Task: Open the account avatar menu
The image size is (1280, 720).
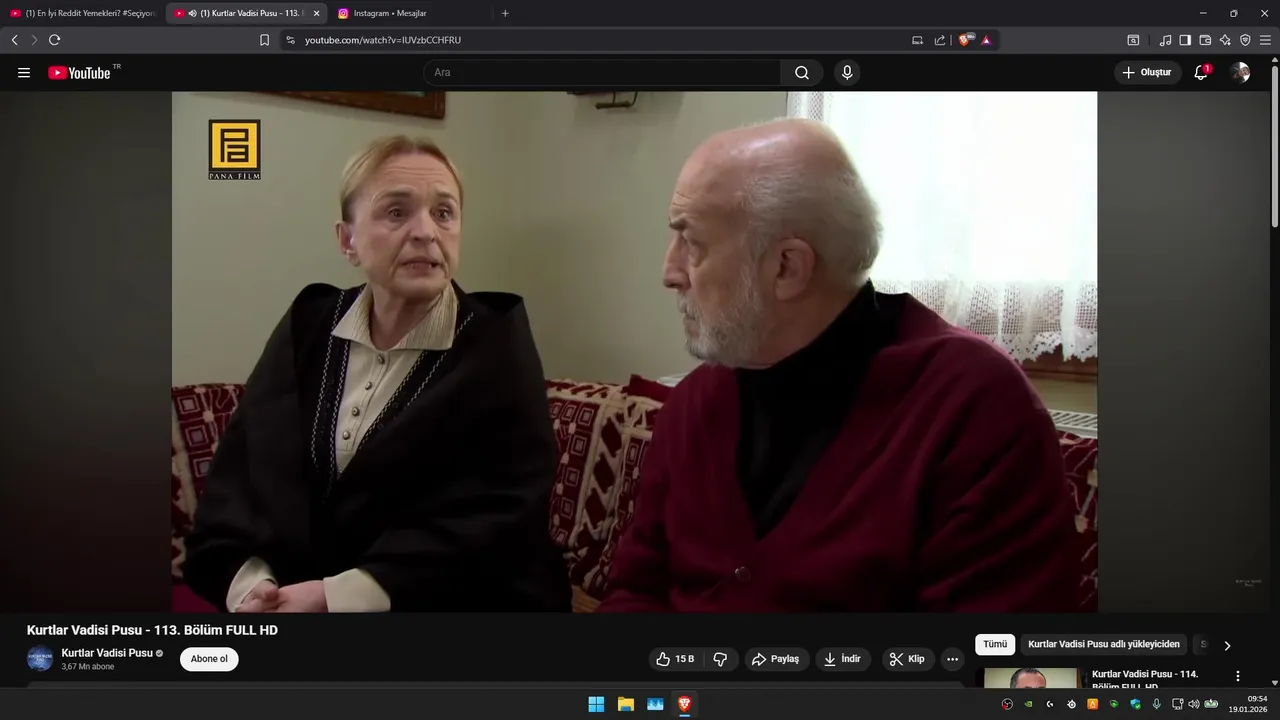Action: (1240, 73)
